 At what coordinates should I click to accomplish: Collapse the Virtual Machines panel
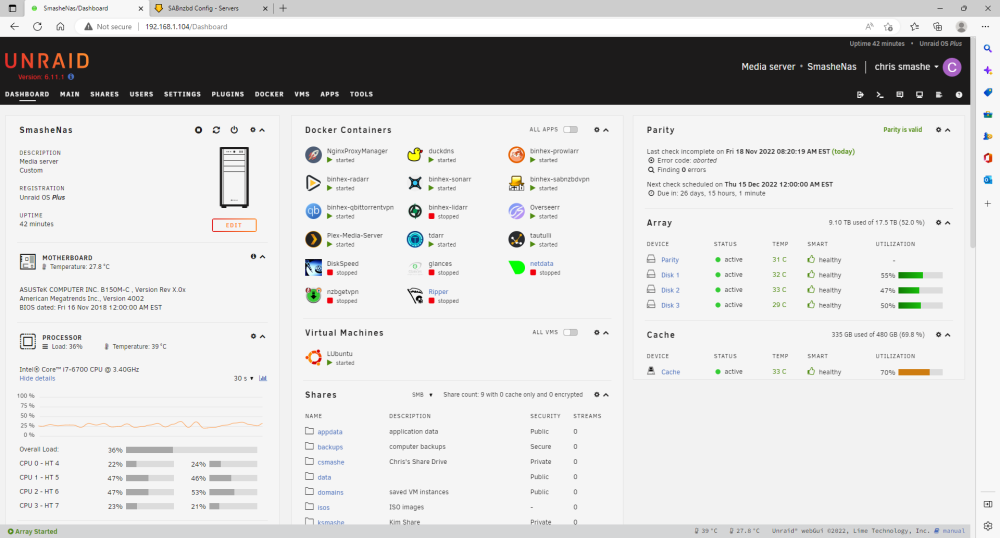[x=606, y=333]
